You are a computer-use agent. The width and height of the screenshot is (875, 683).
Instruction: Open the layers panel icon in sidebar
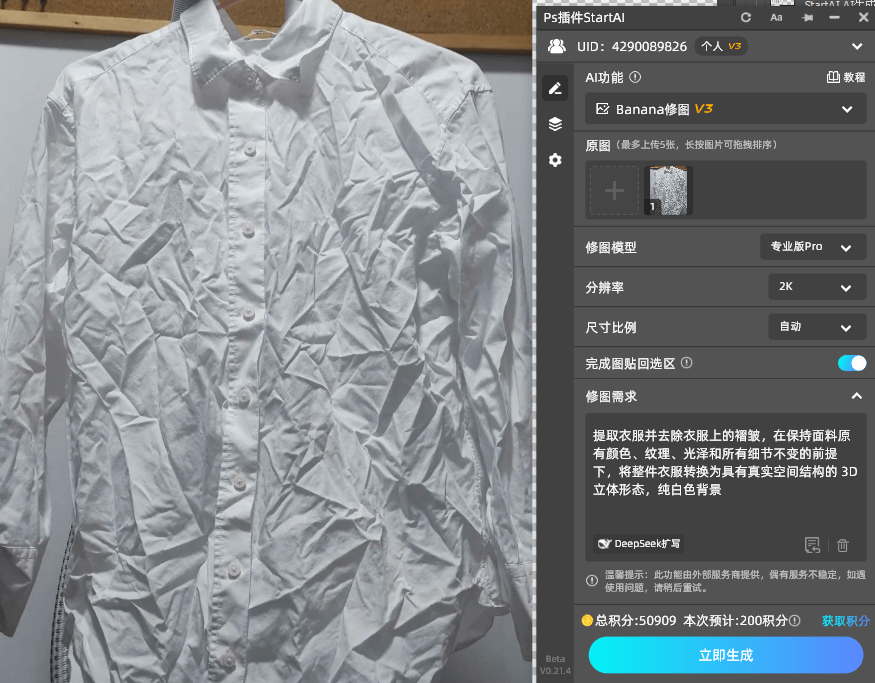coord(555,124)
